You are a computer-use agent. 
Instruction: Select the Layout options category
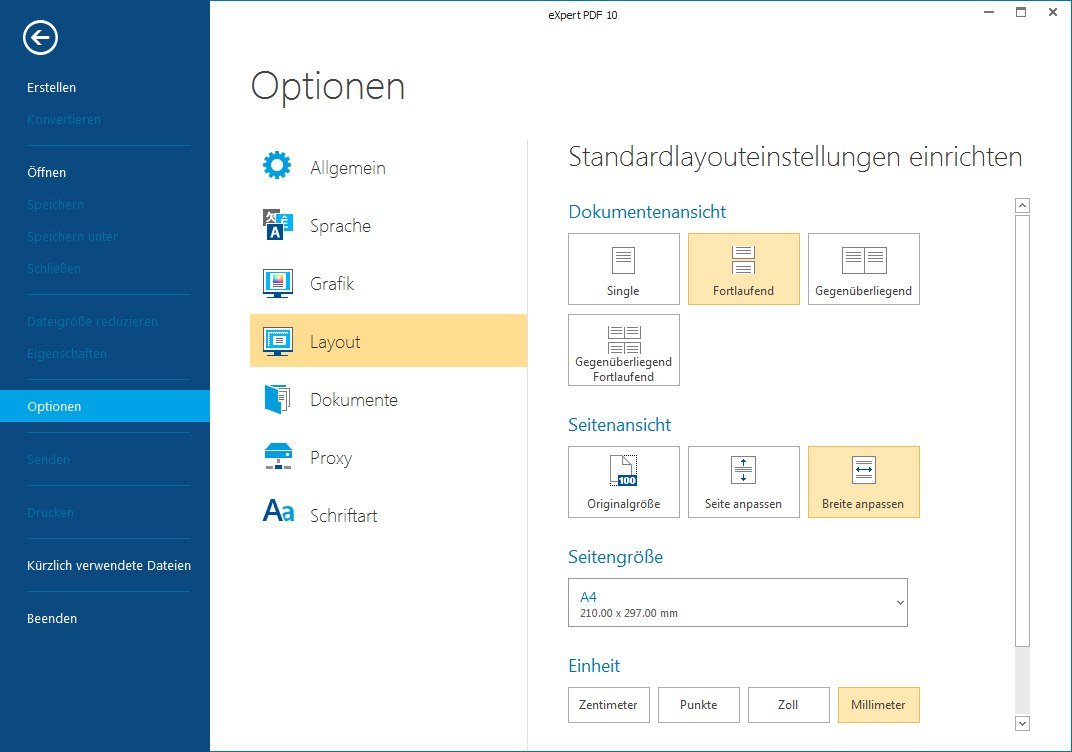pyautogui.click(x=388, y=340)
